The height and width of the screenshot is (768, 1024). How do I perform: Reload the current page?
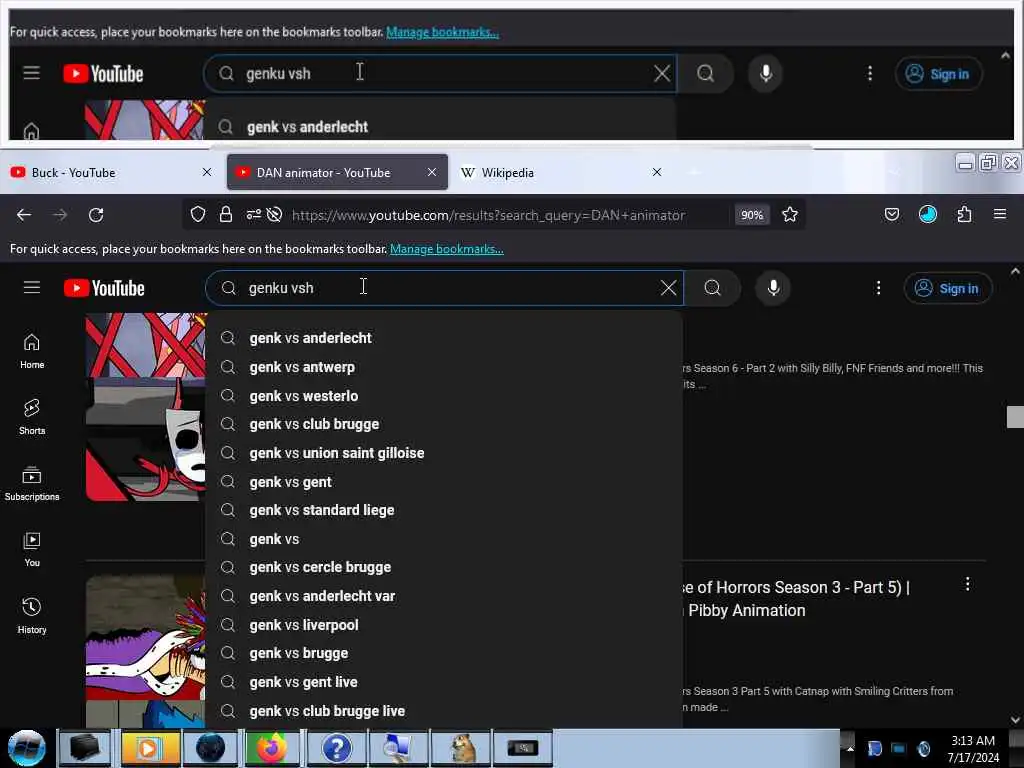[96, 215]
